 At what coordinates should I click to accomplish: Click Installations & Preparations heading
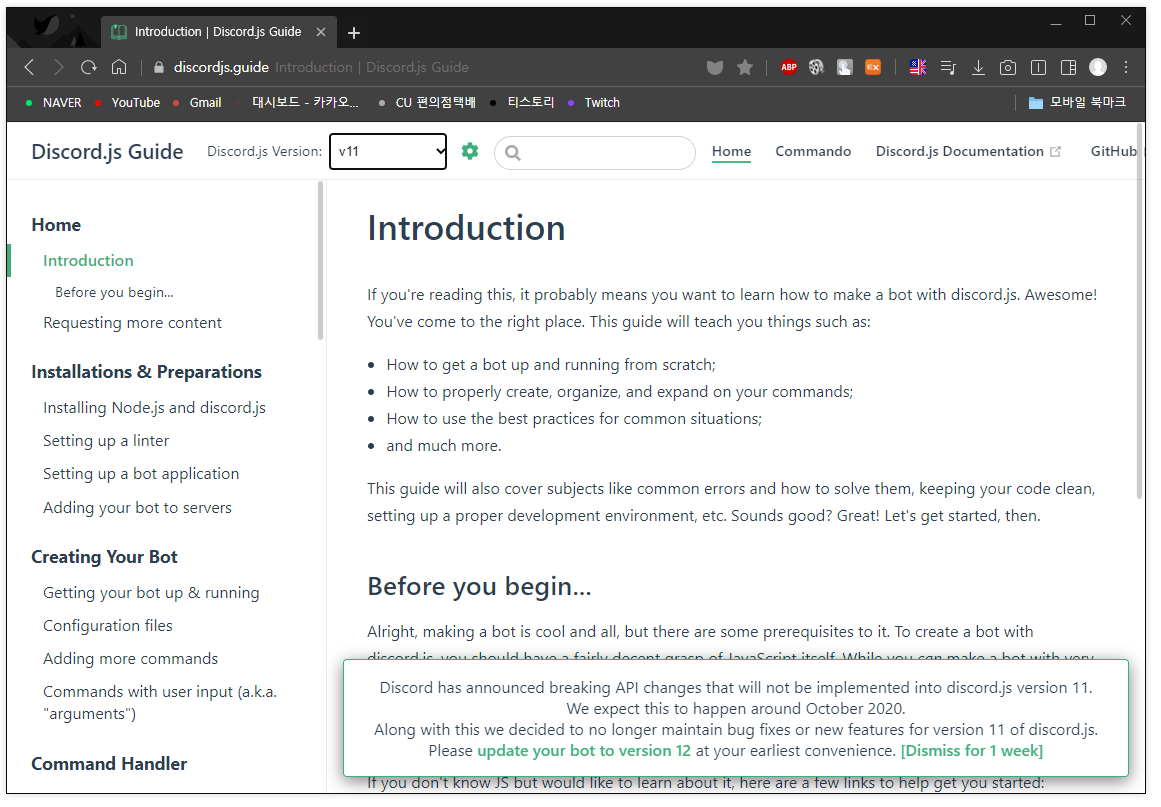(147, 372)
